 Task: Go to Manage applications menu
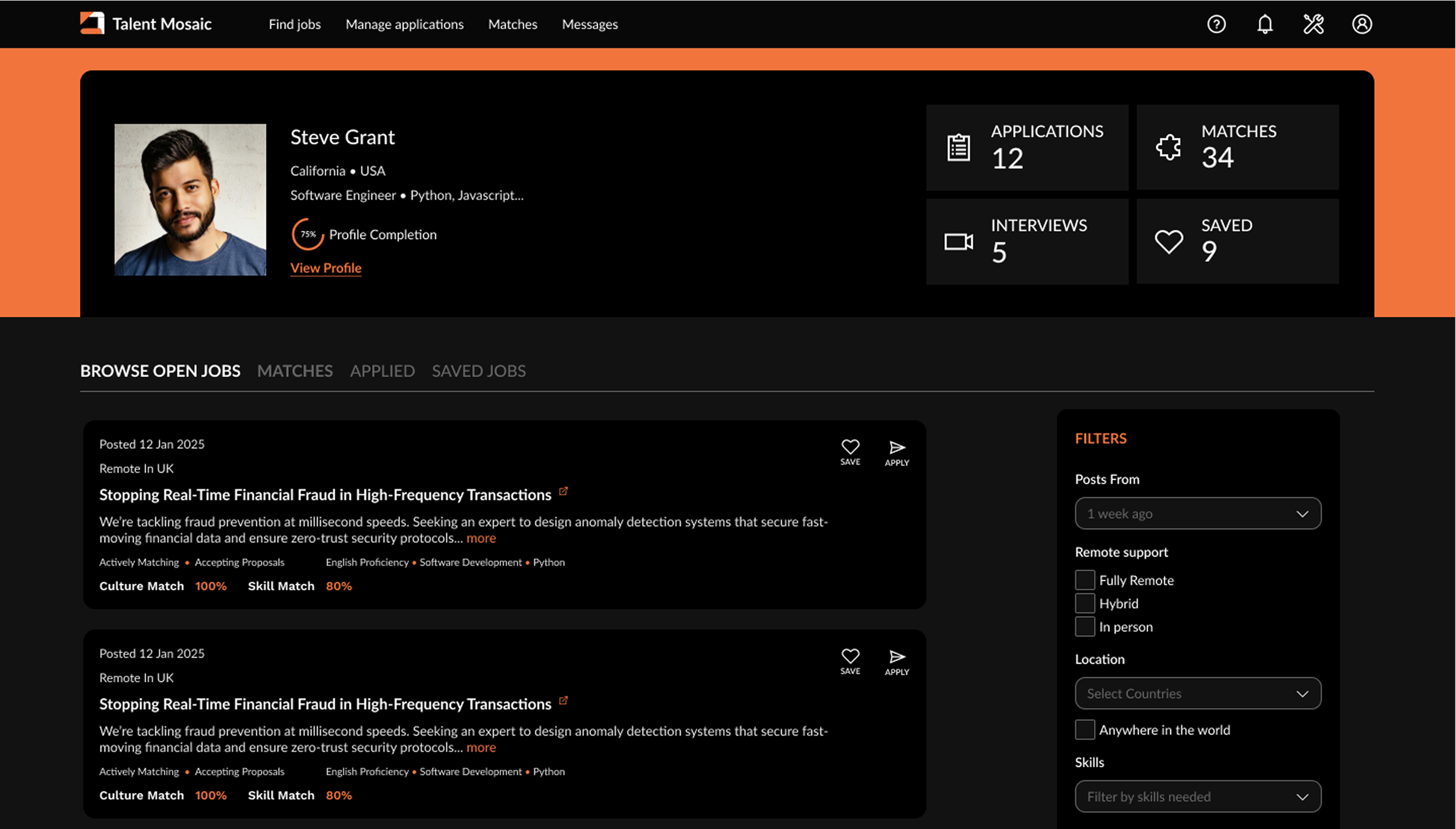404,25
